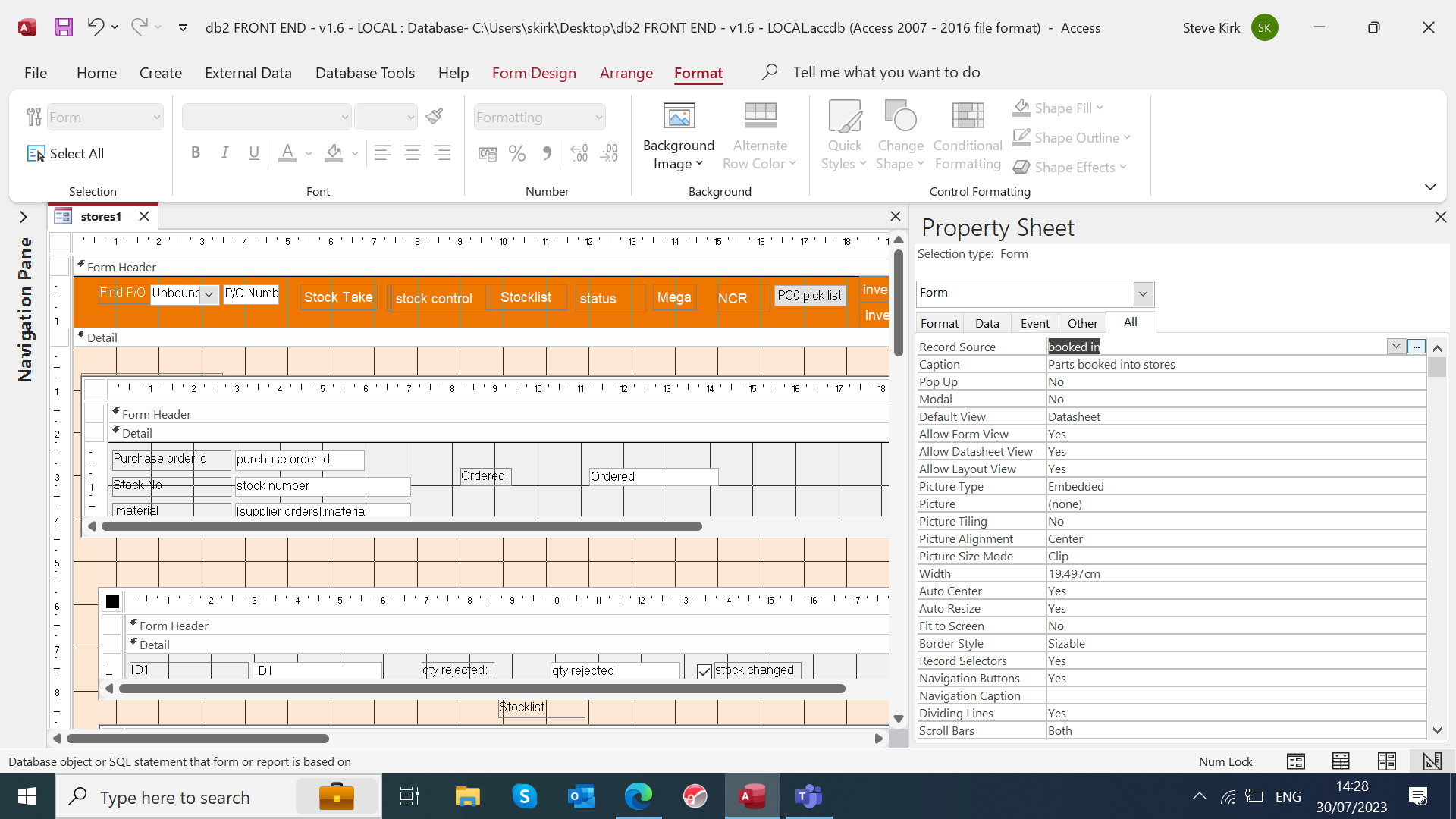Pick the background fill color button
The width and height of the screenshot is (1456, 819).
(334, 153)
